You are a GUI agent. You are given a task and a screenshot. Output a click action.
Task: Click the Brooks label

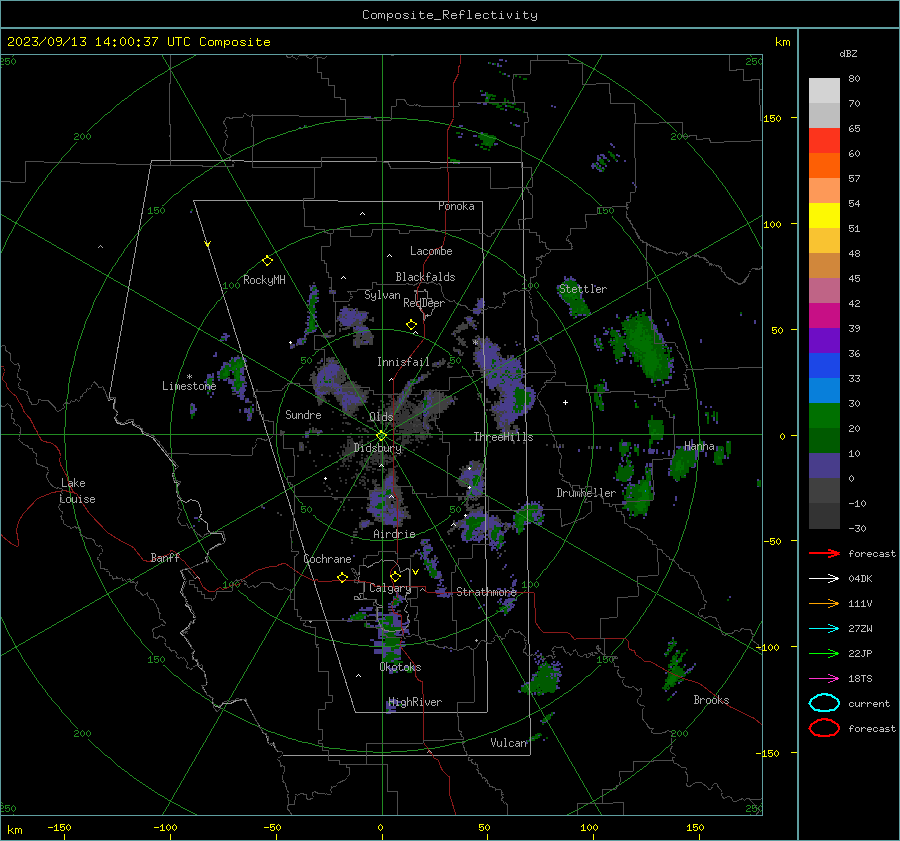711,700
